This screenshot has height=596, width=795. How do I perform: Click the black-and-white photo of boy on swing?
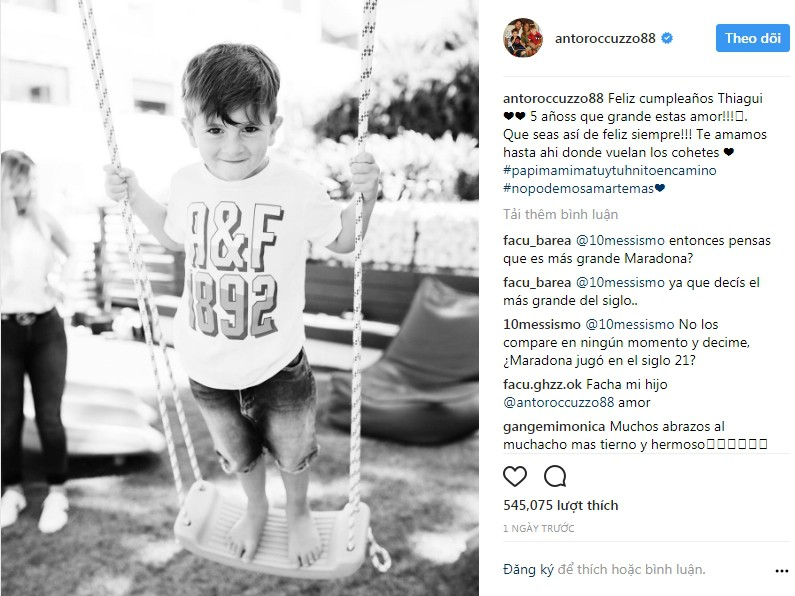pos(240,298)
